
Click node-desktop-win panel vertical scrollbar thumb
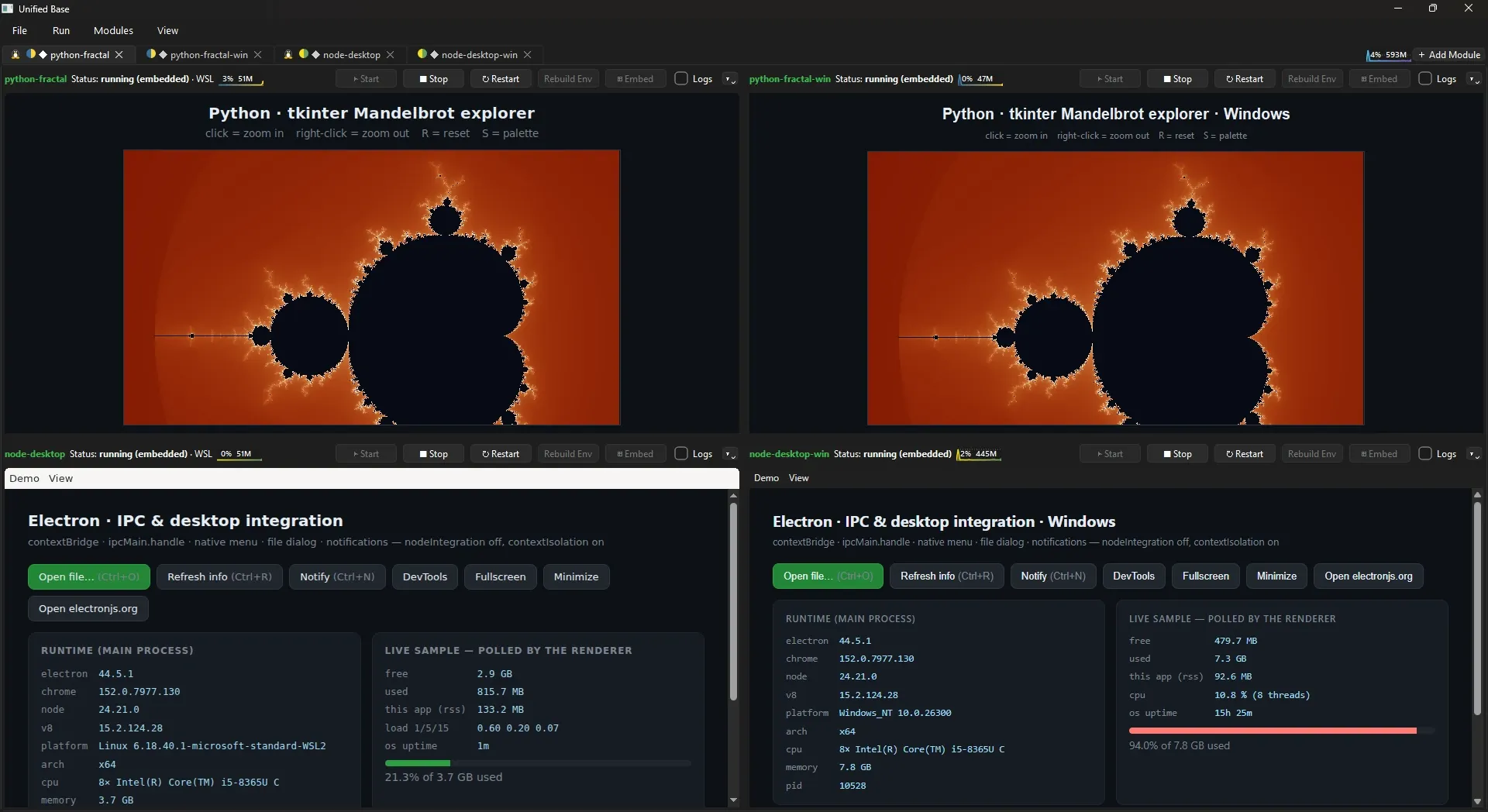point(1477,608)
